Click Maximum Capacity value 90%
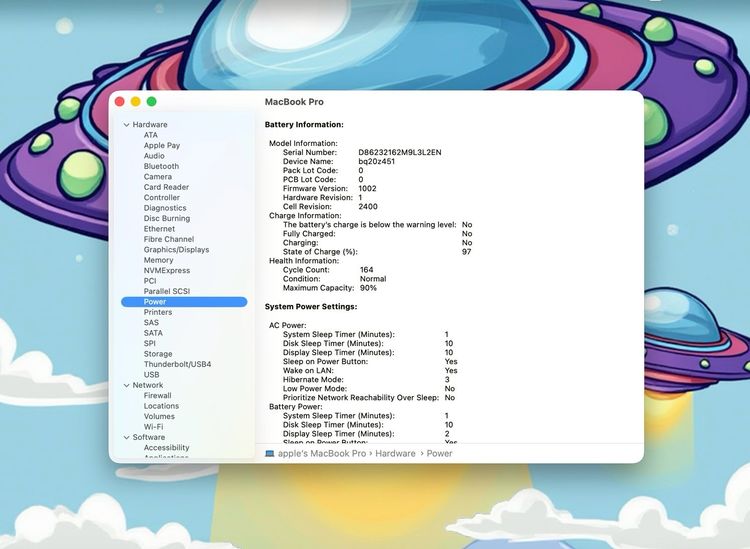The image size is (750, 549). pos(368,288)
